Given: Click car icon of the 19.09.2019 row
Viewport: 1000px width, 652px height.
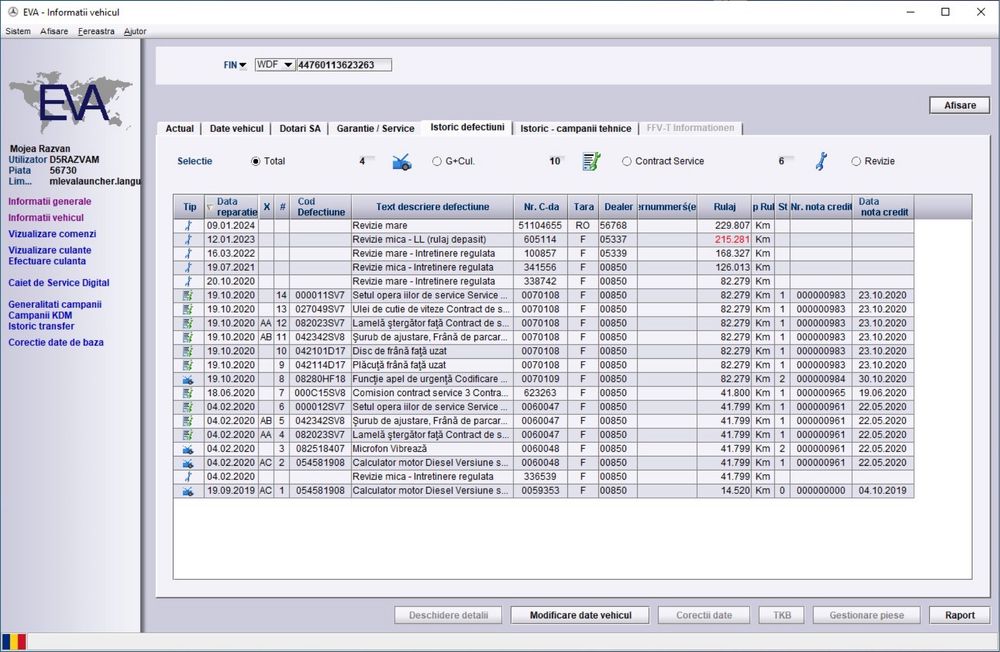Looking at the screenshot, I should click(189, 491).
